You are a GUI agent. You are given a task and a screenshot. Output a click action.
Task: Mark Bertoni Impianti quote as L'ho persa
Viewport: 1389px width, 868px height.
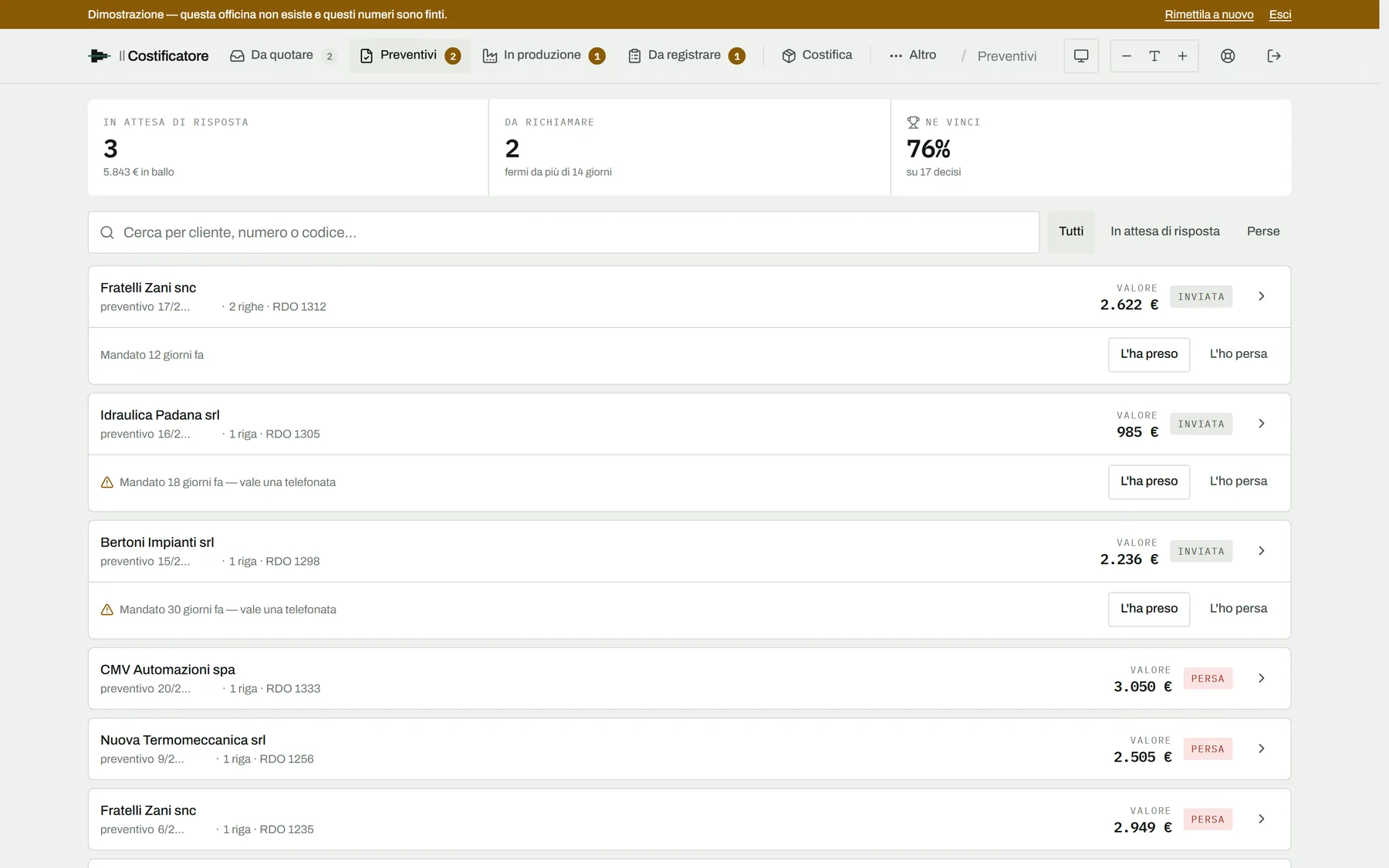click(x=1239, y=609)
